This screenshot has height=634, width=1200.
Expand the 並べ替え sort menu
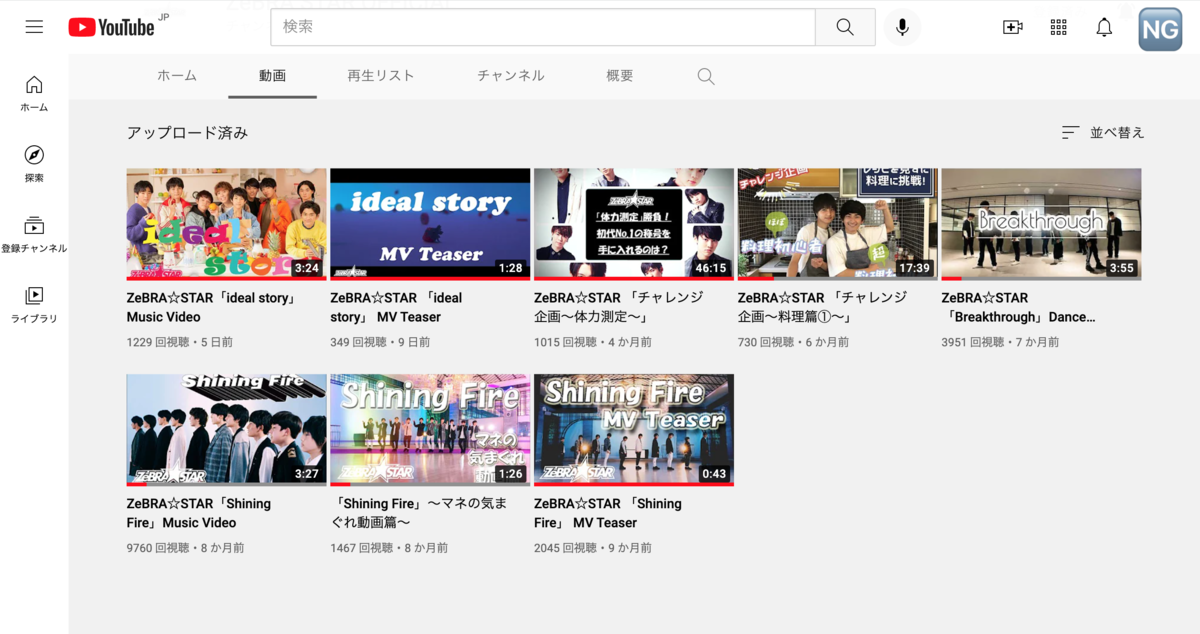point(1103,132)
